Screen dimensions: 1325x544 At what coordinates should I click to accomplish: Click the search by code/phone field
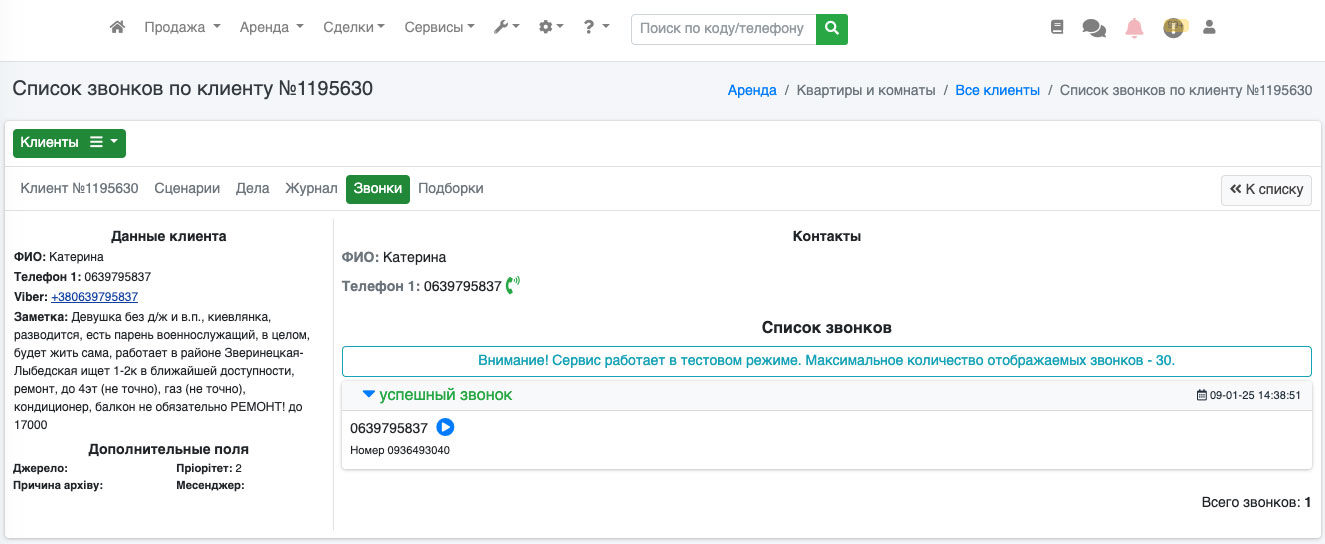tap(722, 29)
